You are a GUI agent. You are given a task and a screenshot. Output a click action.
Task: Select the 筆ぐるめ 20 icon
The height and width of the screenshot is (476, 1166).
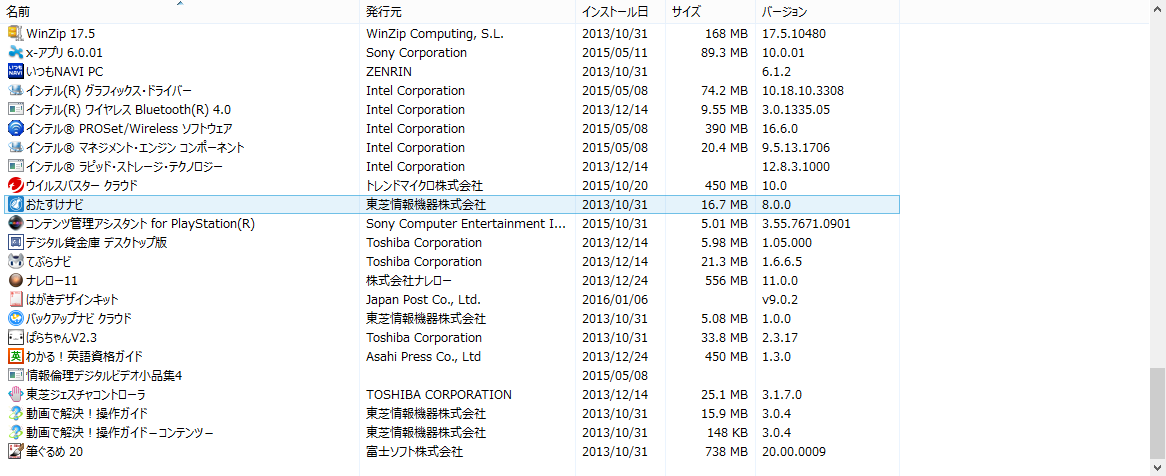click(x=15, y=451)
